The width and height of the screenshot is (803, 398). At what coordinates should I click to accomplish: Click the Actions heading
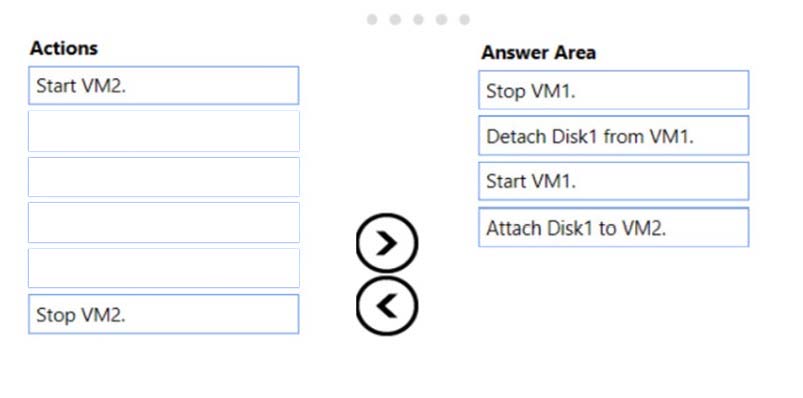point(64,48)
